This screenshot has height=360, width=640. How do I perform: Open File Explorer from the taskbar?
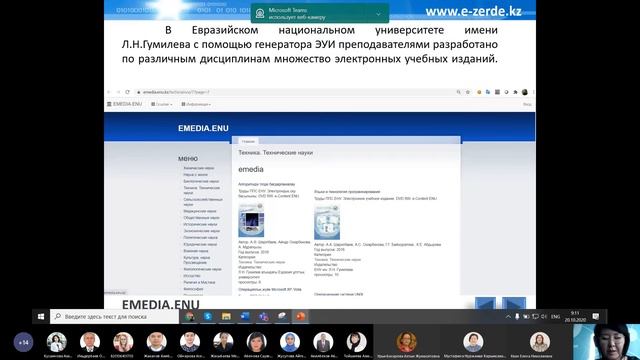point(226,316)
